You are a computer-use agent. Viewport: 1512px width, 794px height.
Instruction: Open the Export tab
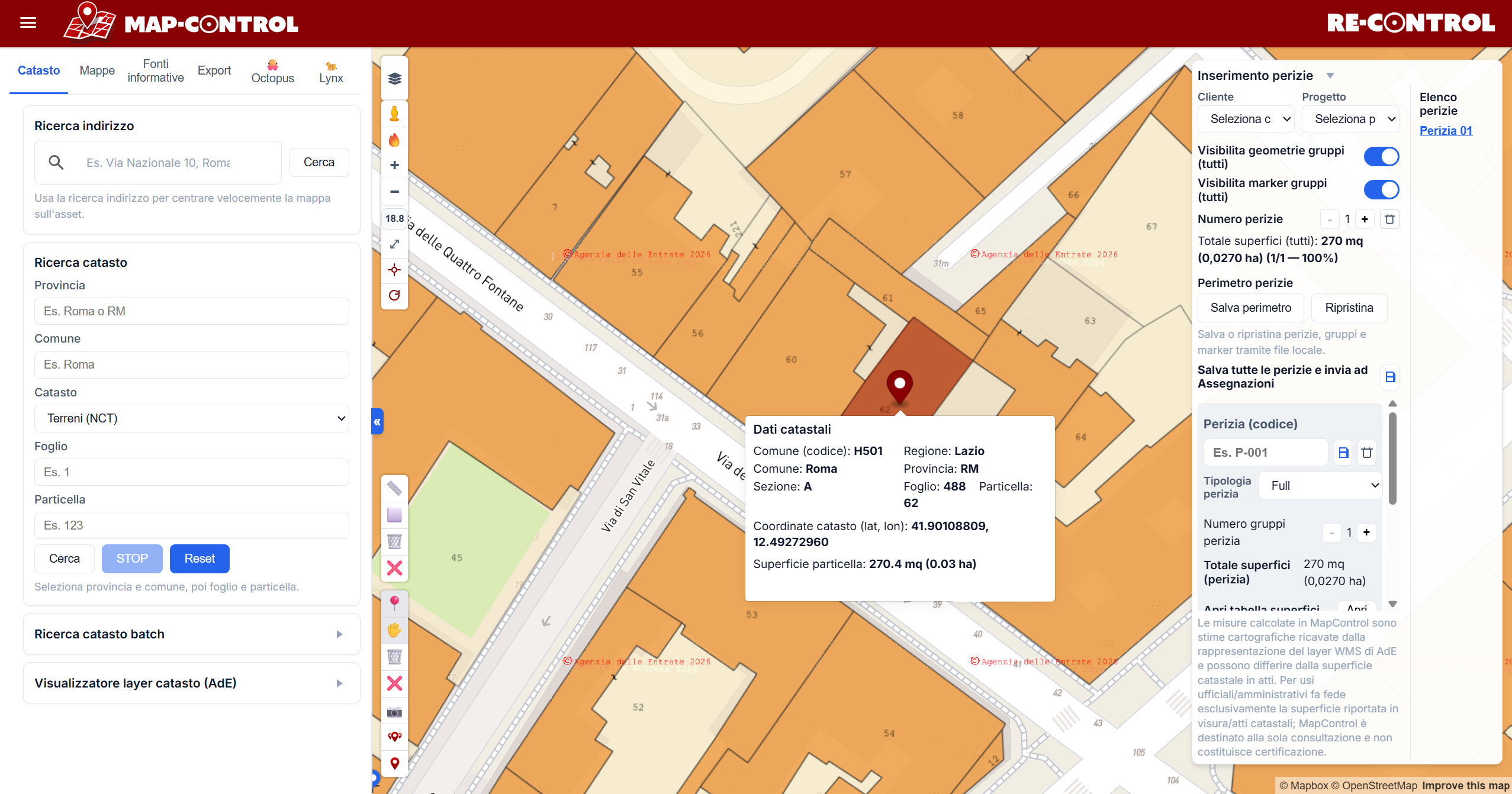click(214, 70)
